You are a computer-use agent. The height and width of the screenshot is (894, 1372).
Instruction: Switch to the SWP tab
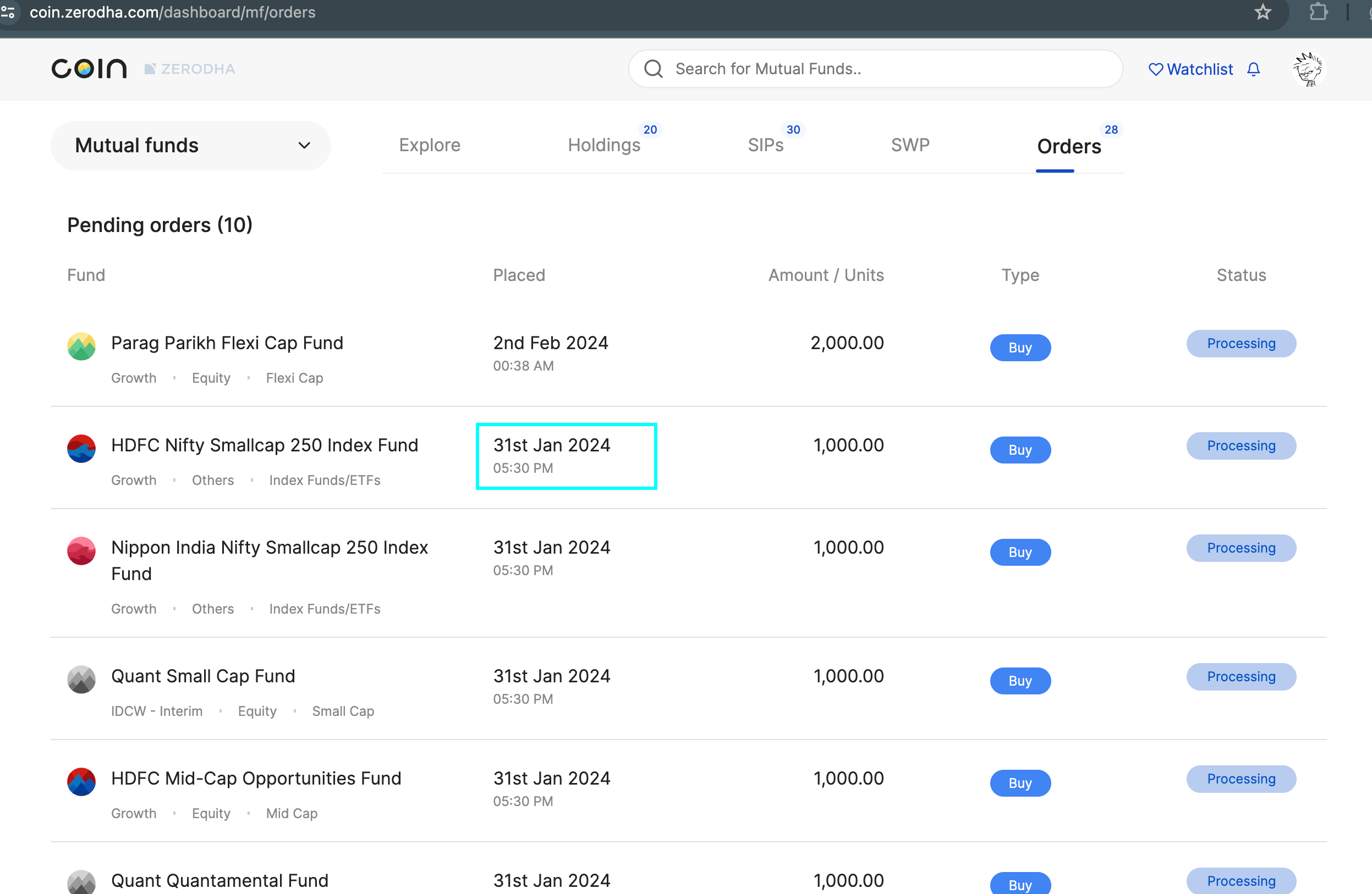(910, 145)
